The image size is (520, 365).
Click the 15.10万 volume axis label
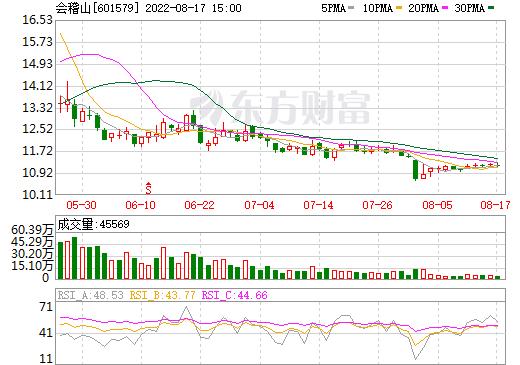[x=32, y=266]
